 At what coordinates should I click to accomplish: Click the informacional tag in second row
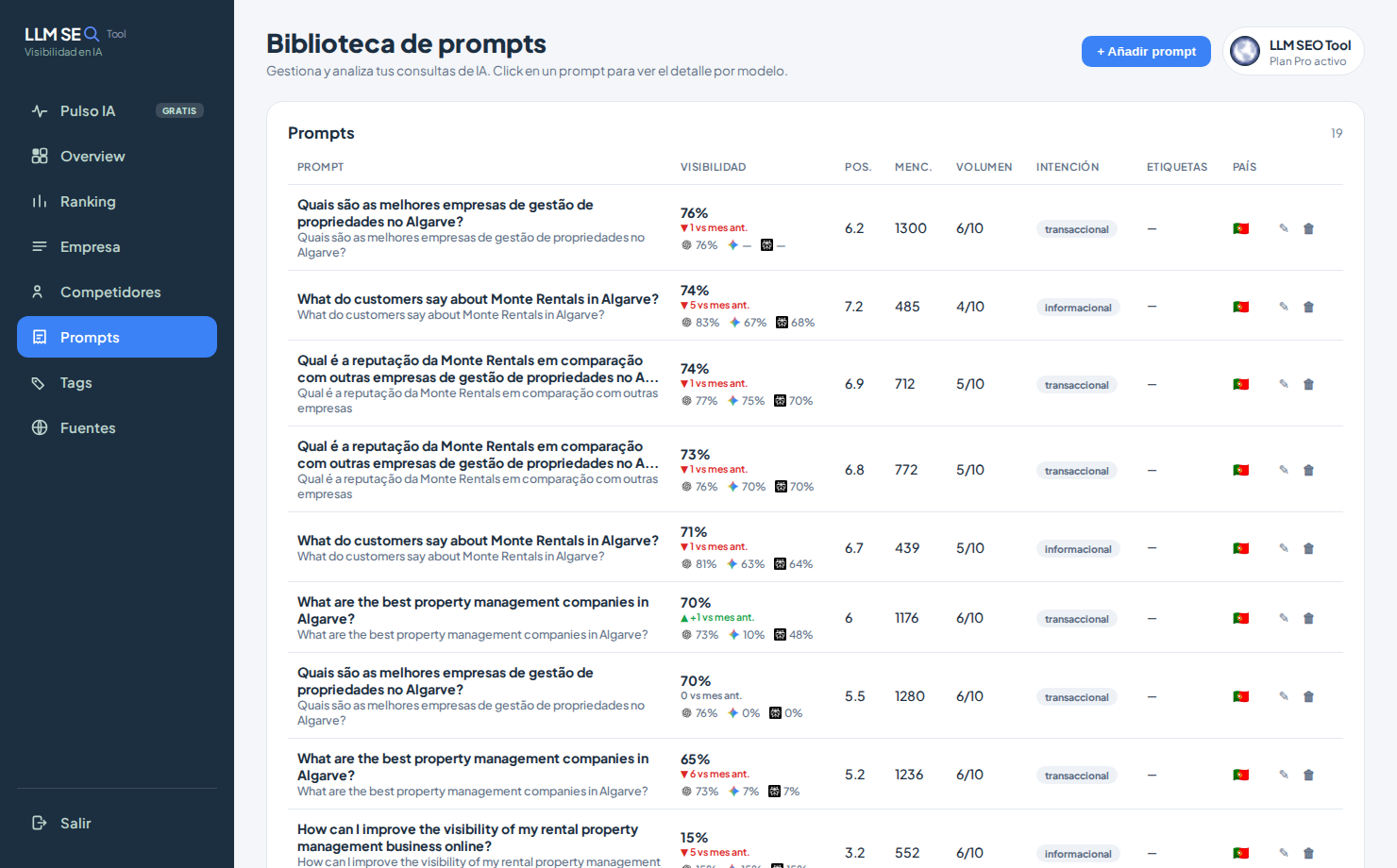[1078, 308]
